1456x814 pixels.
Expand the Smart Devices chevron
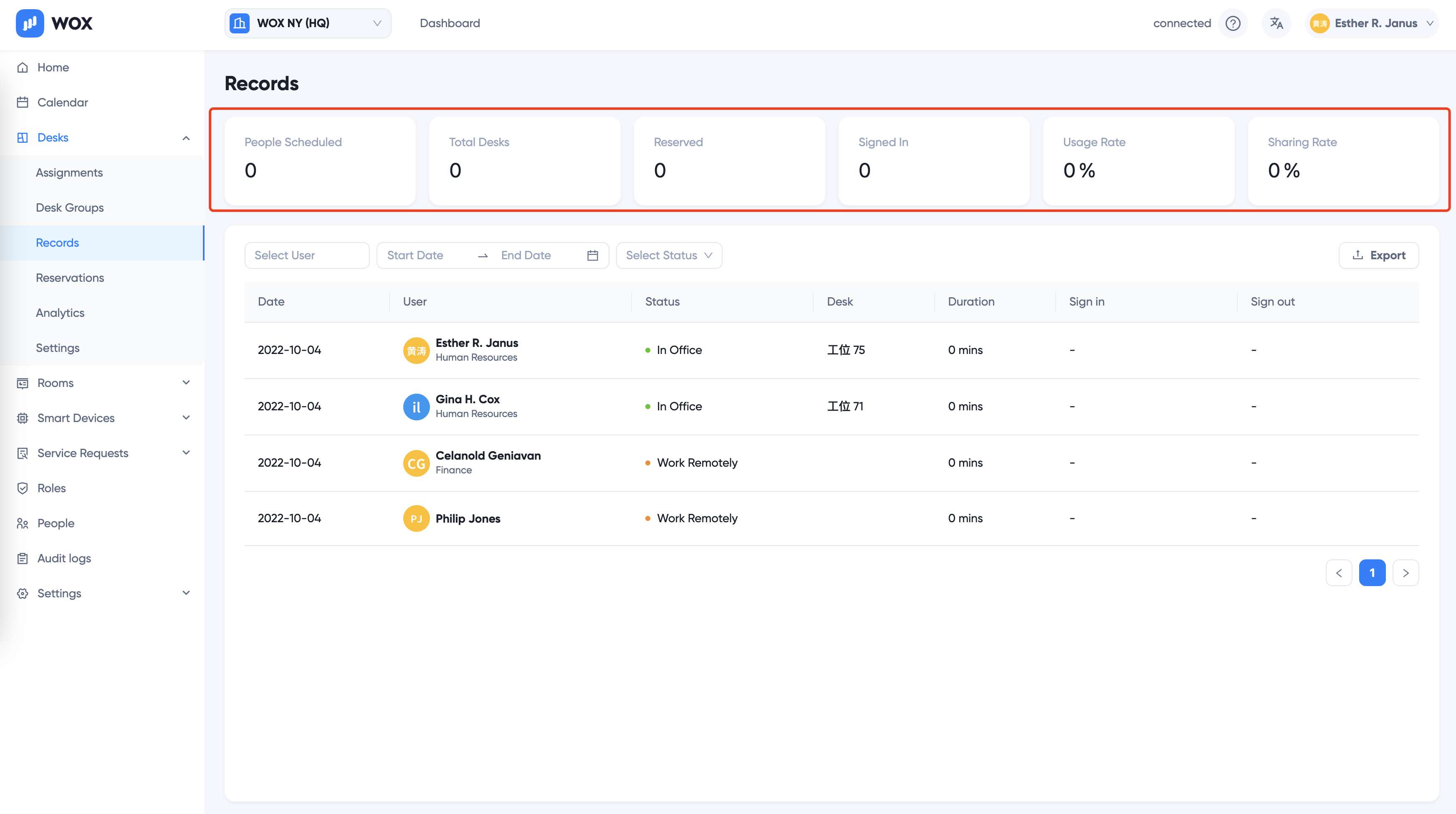[186, 418]
